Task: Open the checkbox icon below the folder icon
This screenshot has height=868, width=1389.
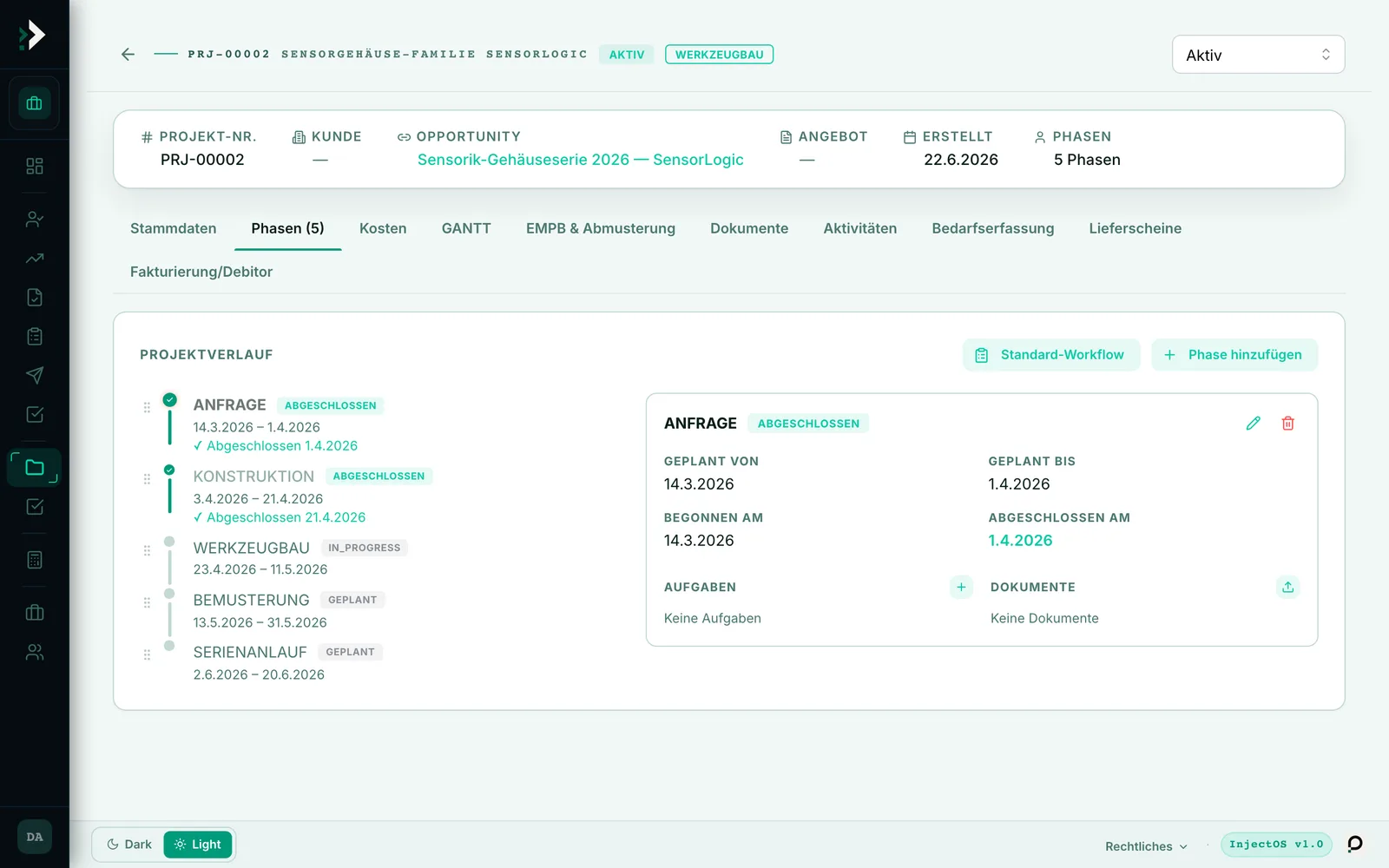Action: (35, 506)
